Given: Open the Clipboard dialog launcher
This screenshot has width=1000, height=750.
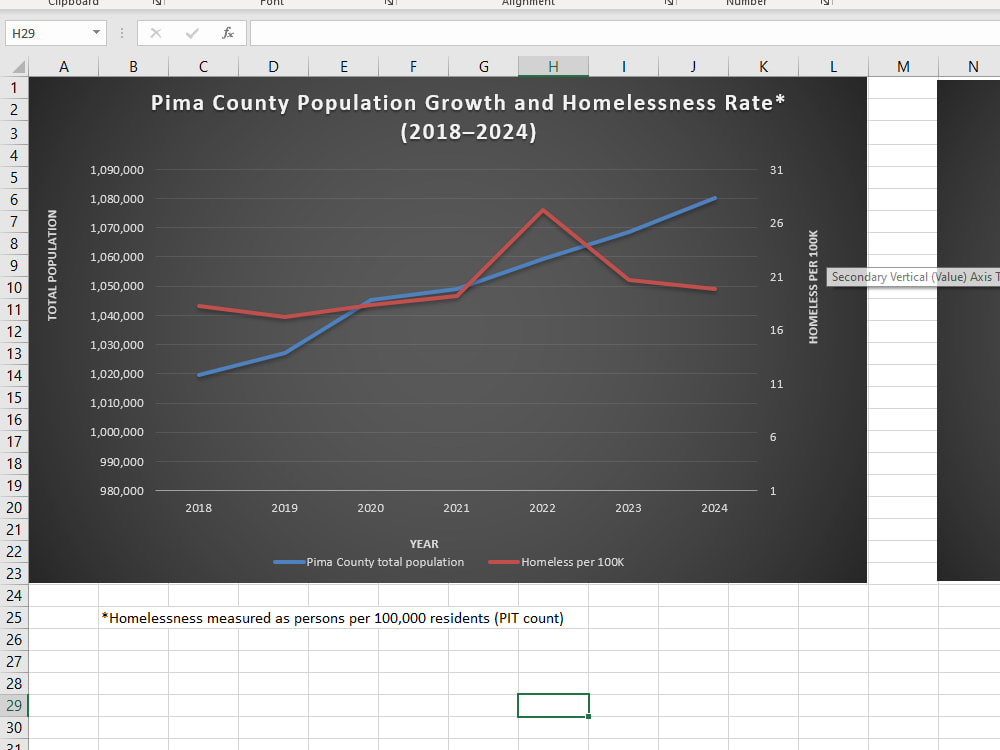Looking at the screenshot, I should pyautogui.click(x=157, y=3).
